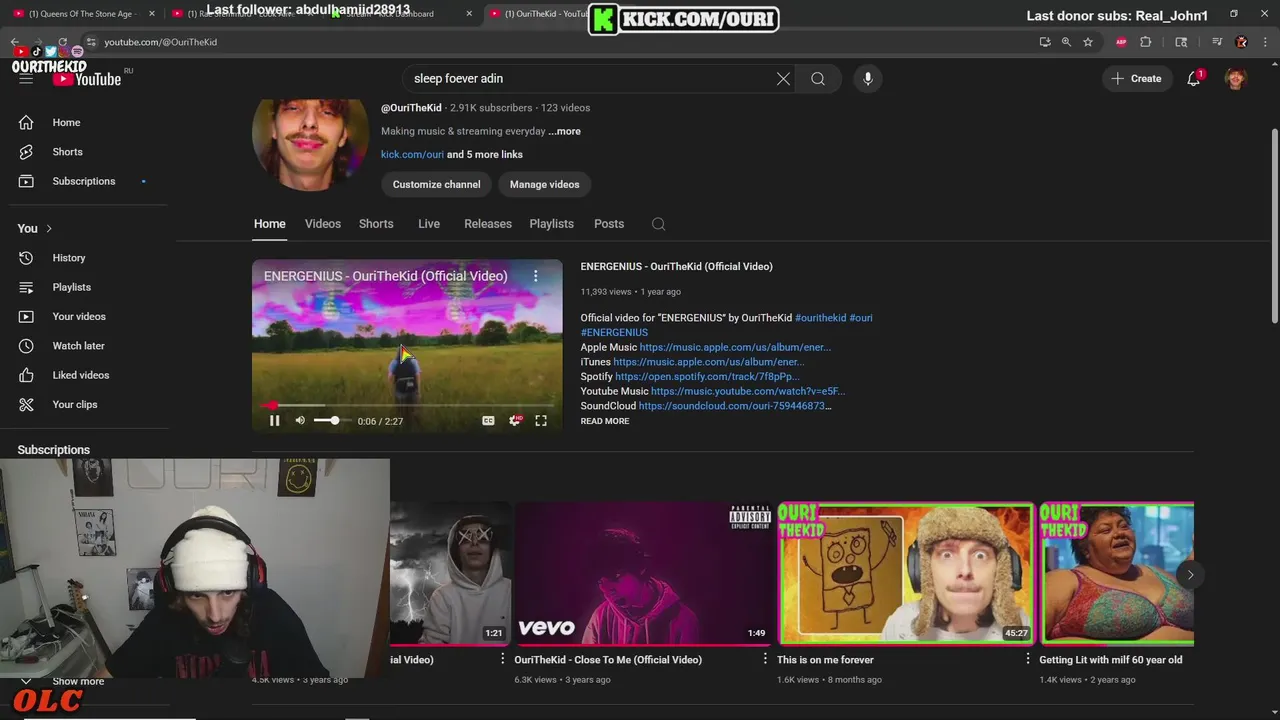Open Your videos in sidebar
The image size is (1280, 720).
point(79,316)
